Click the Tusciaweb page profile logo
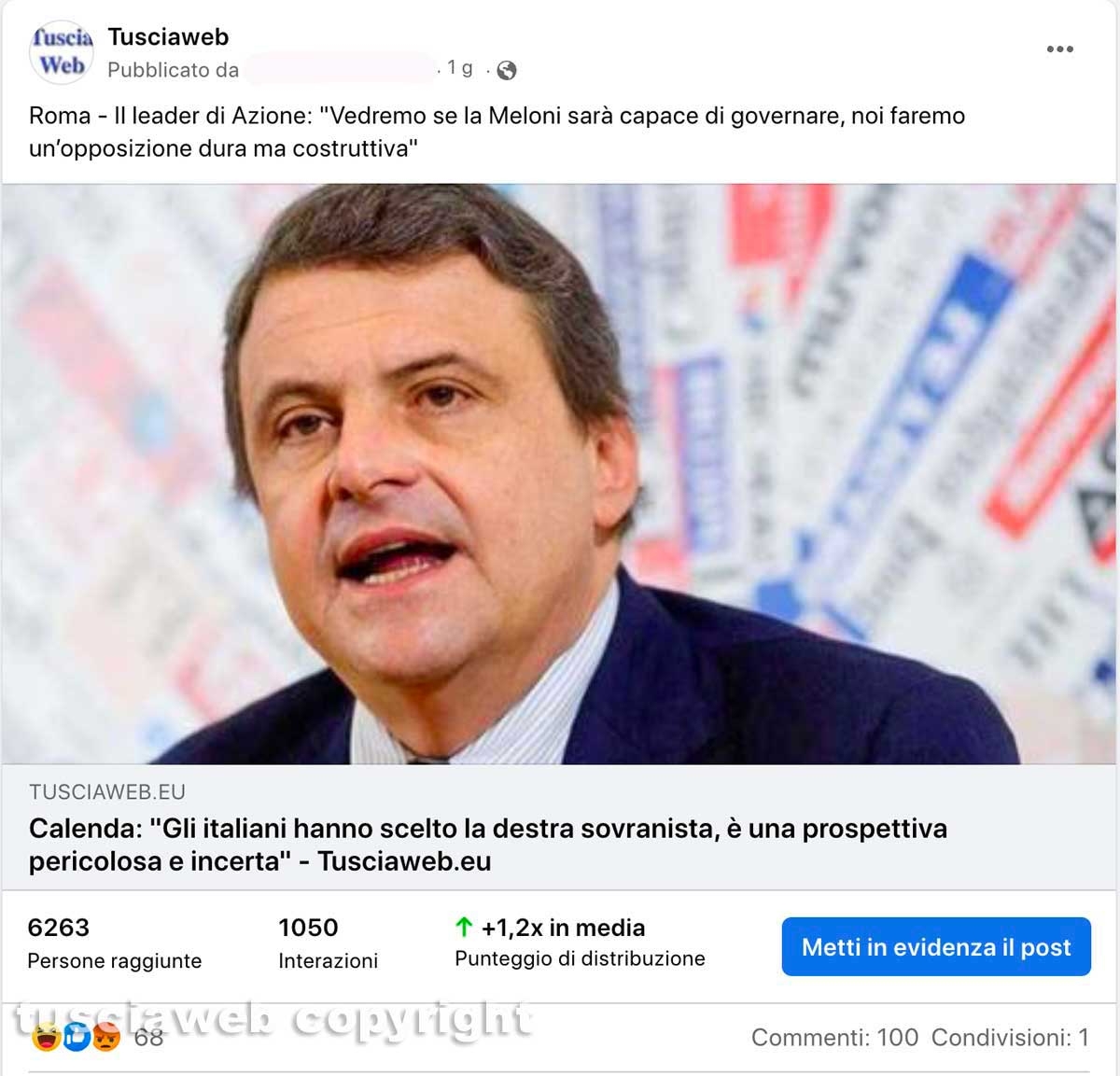Viewport: 1120px width, 1076px height. (x=62, y=52)
